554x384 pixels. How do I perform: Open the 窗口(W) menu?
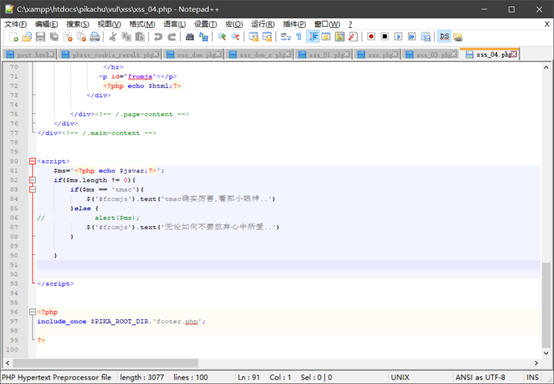pyautogui.click(x=327, y=24)
